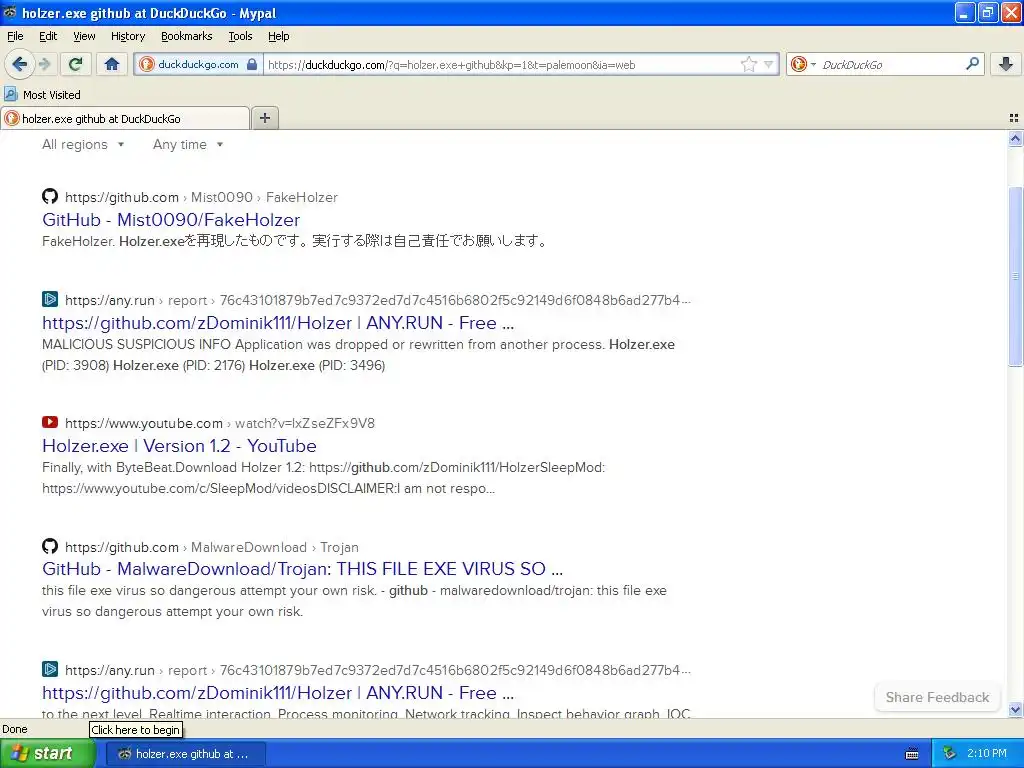Go back with the back arrow button

click(x=20, y=64)
